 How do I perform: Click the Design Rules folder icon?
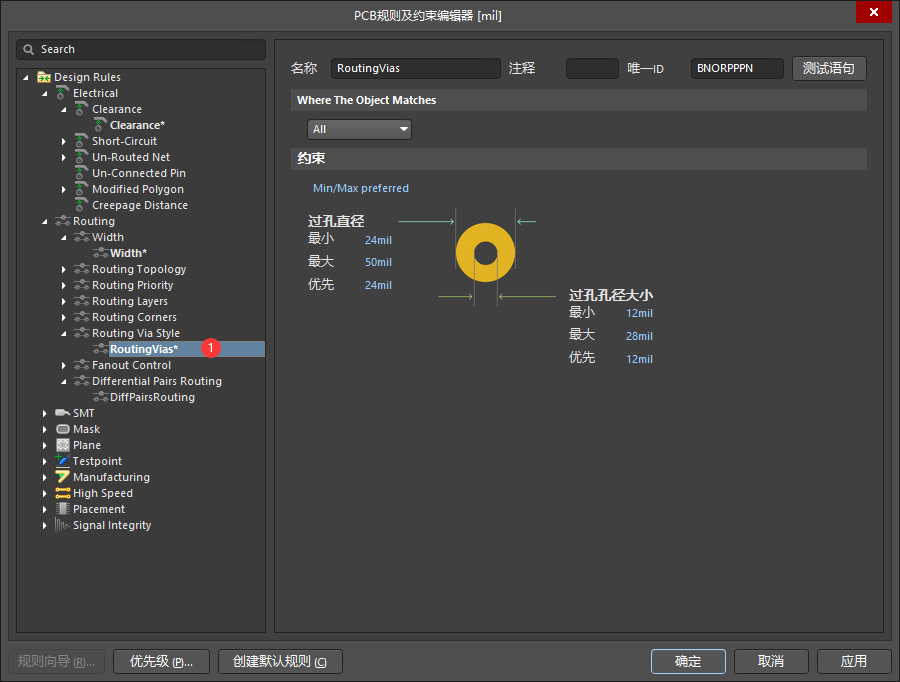coord(44,77)
